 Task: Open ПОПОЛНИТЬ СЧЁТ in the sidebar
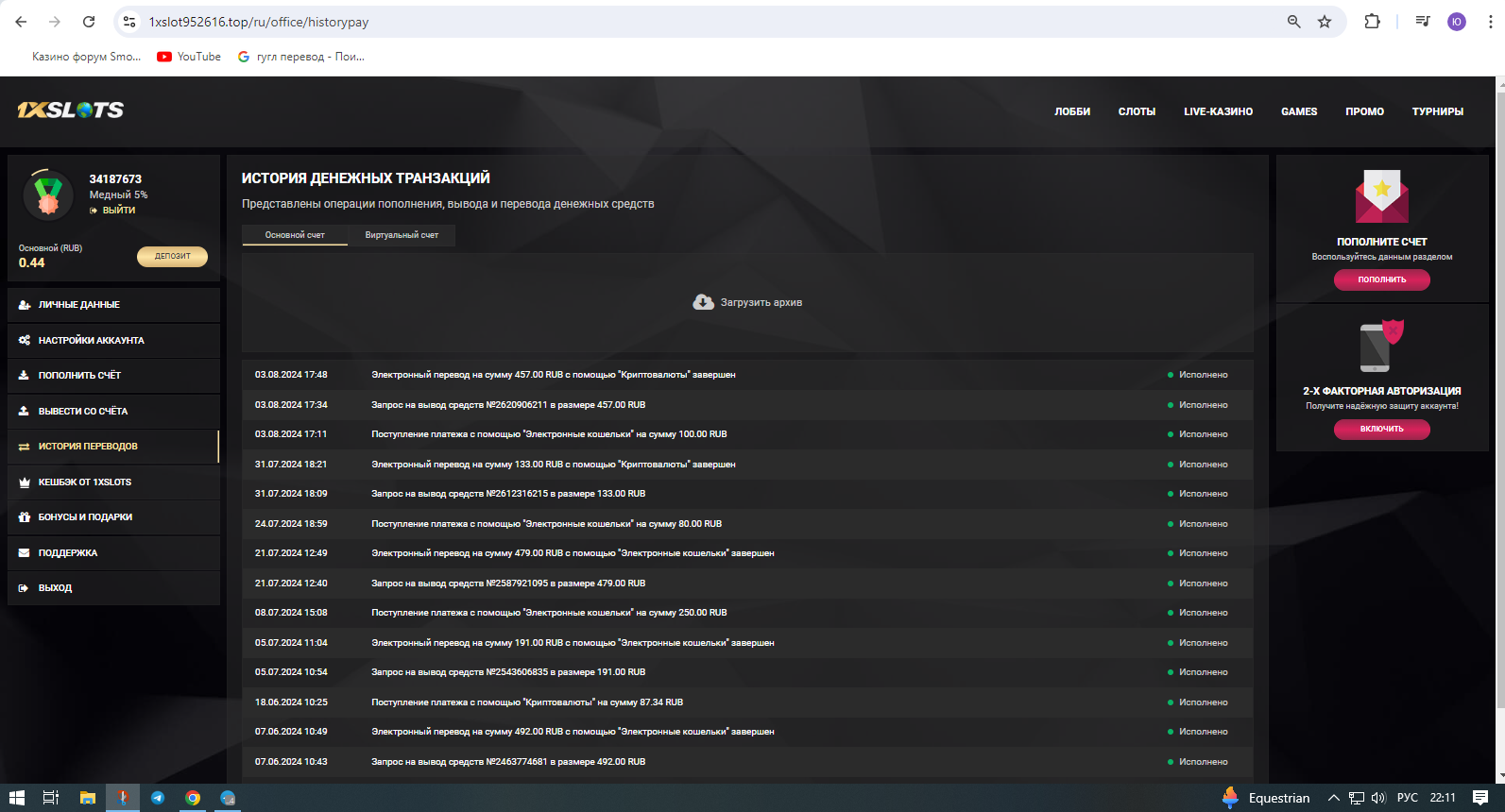point(113,376)
